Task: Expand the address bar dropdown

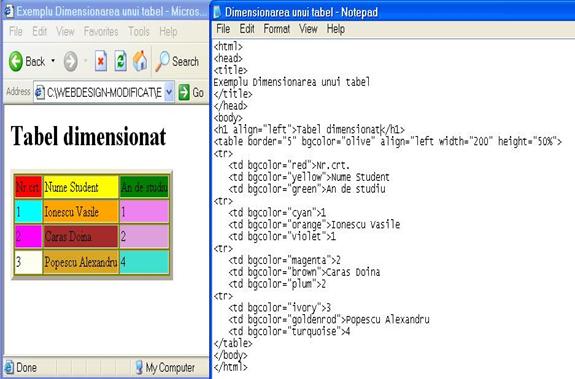Action: (169, 92)
